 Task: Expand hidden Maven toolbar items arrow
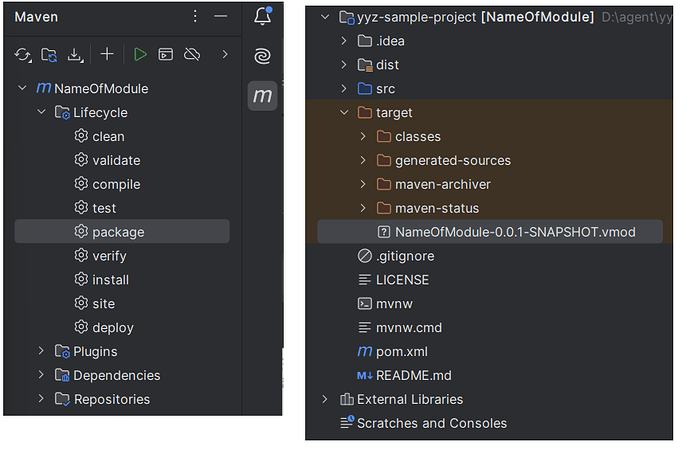tap(225, 54)
